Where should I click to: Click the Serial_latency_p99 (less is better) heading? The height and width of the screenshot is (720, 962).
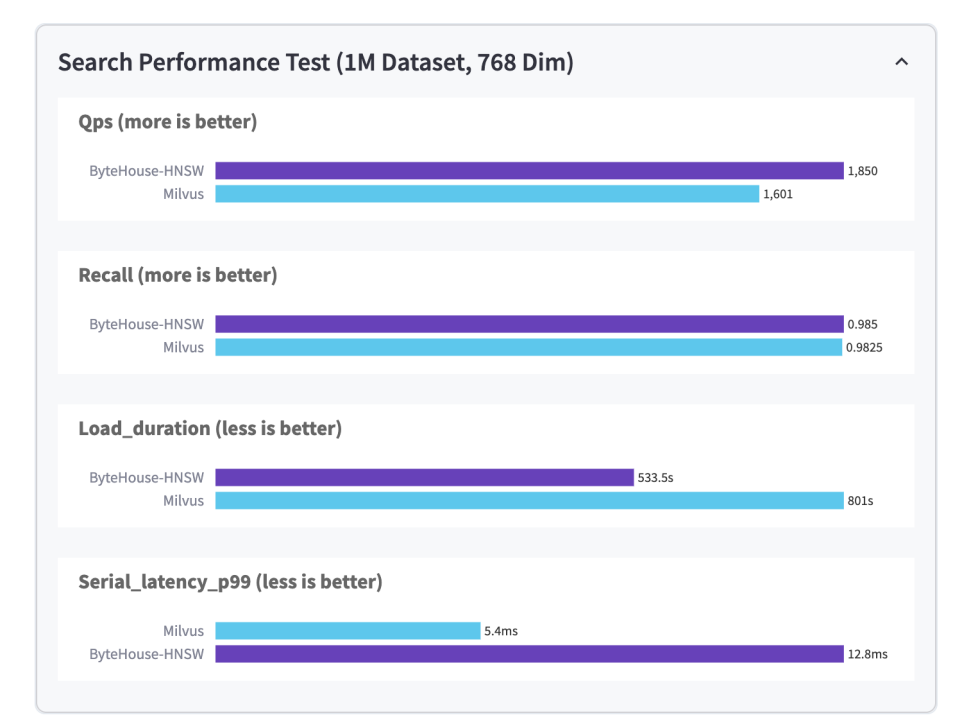(230, 582)
